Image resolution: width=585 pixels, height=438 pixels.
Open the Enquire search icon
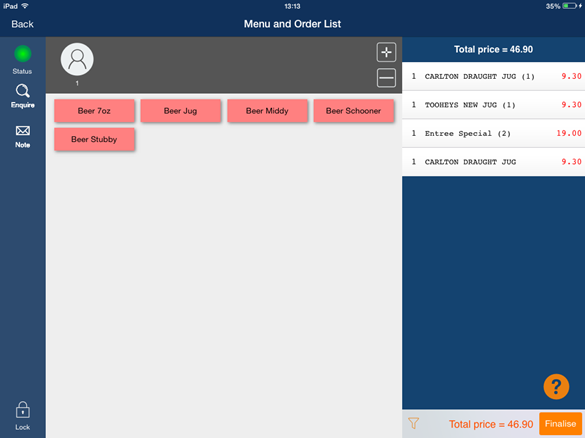(22, 91)
